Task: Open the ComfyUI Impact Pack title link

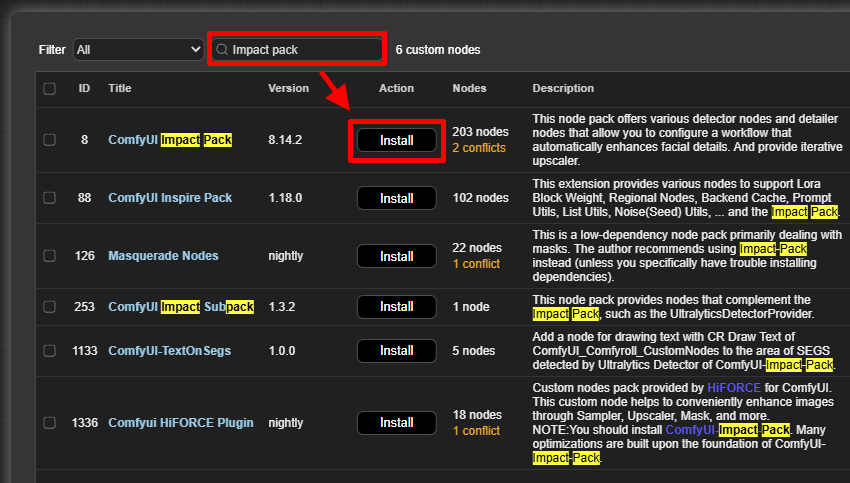Action: pos(170,140)
